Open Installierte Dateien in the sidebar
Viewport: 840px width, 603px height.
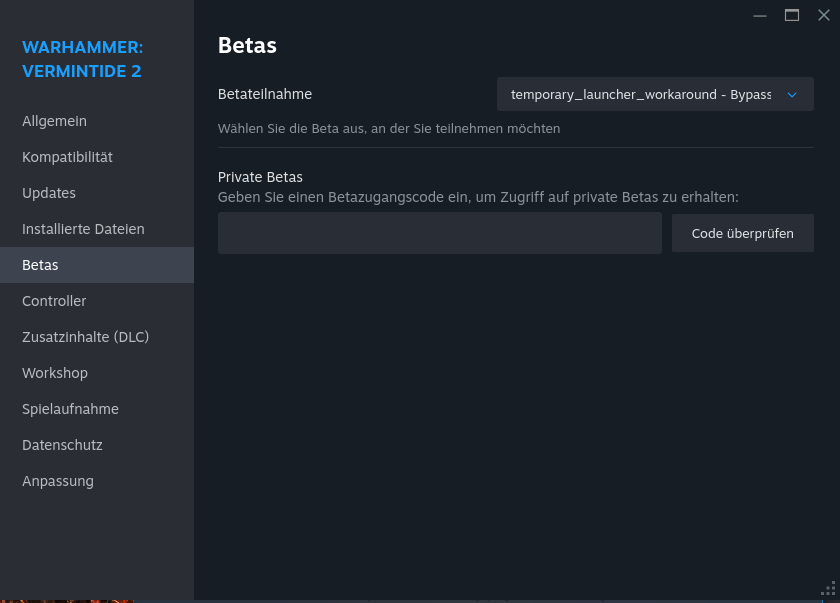(x=83, y=229)
